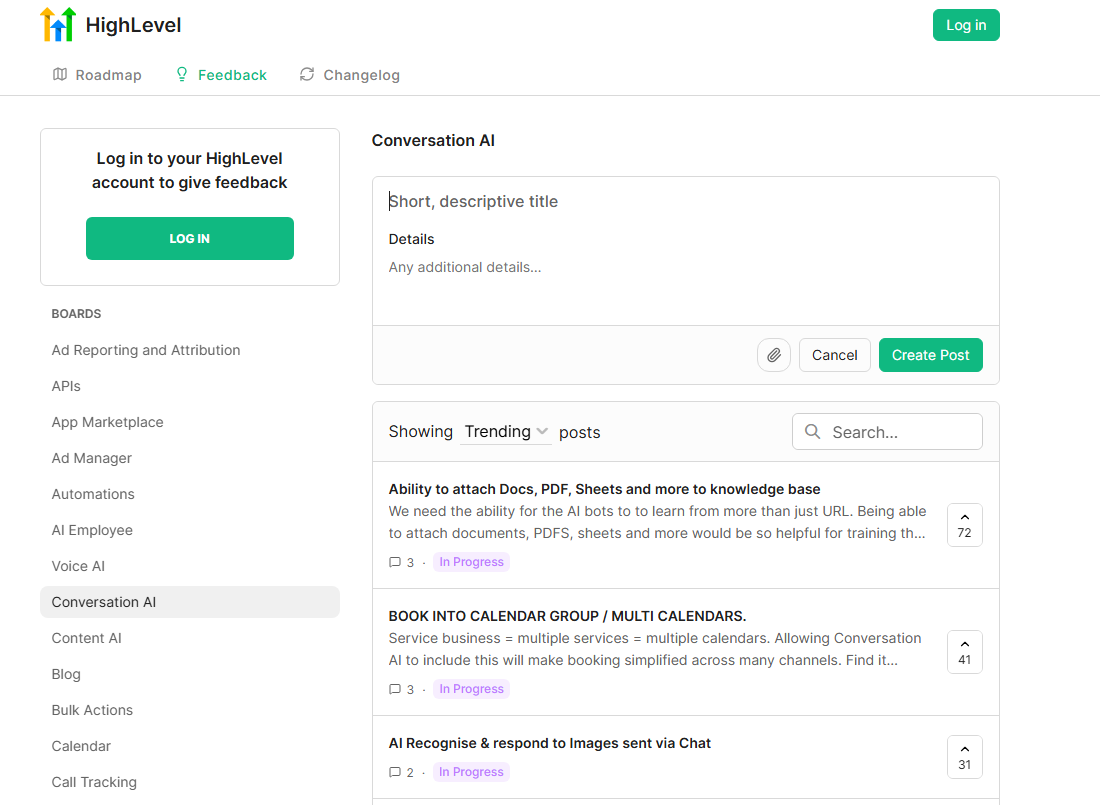Open the Trending sort dropdown
The height and width of the screenshot is (805, 1100).
(506, 432)
